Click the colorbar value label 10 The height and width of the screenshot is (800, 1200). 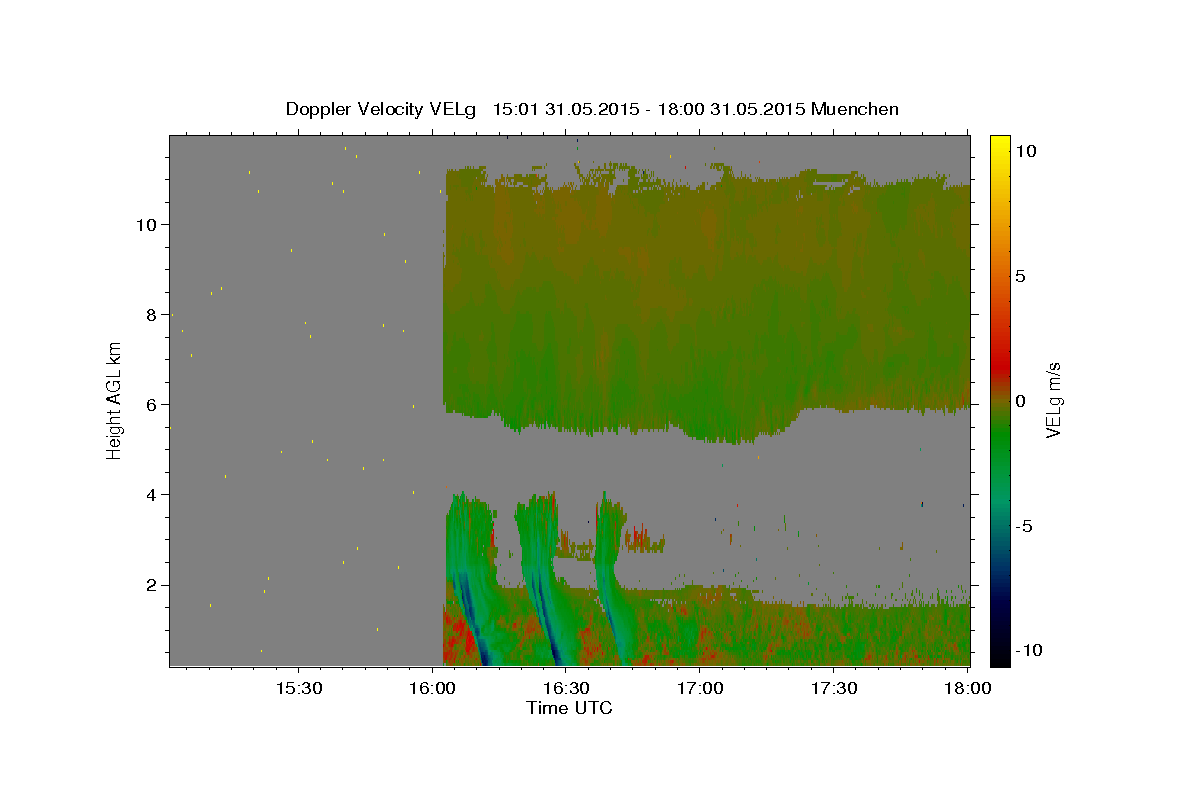(x=1026, y=150)
